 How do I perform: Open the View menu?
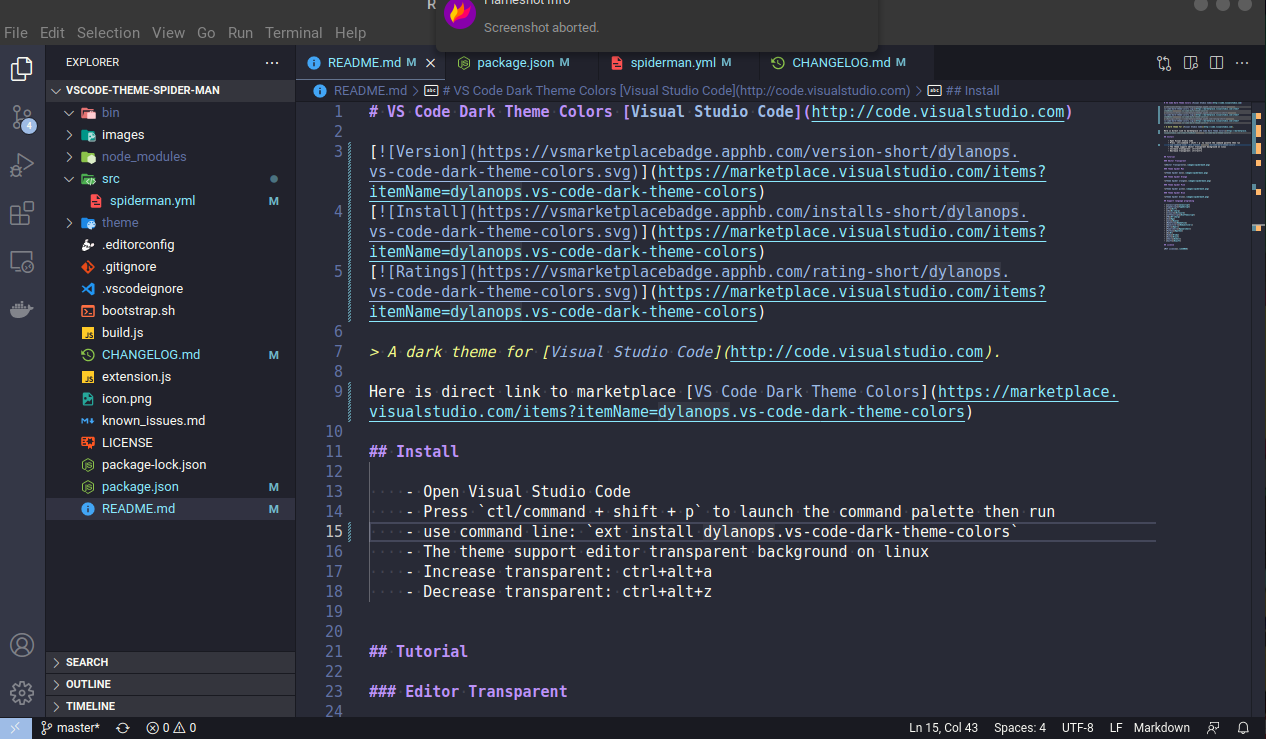(168, 33)
